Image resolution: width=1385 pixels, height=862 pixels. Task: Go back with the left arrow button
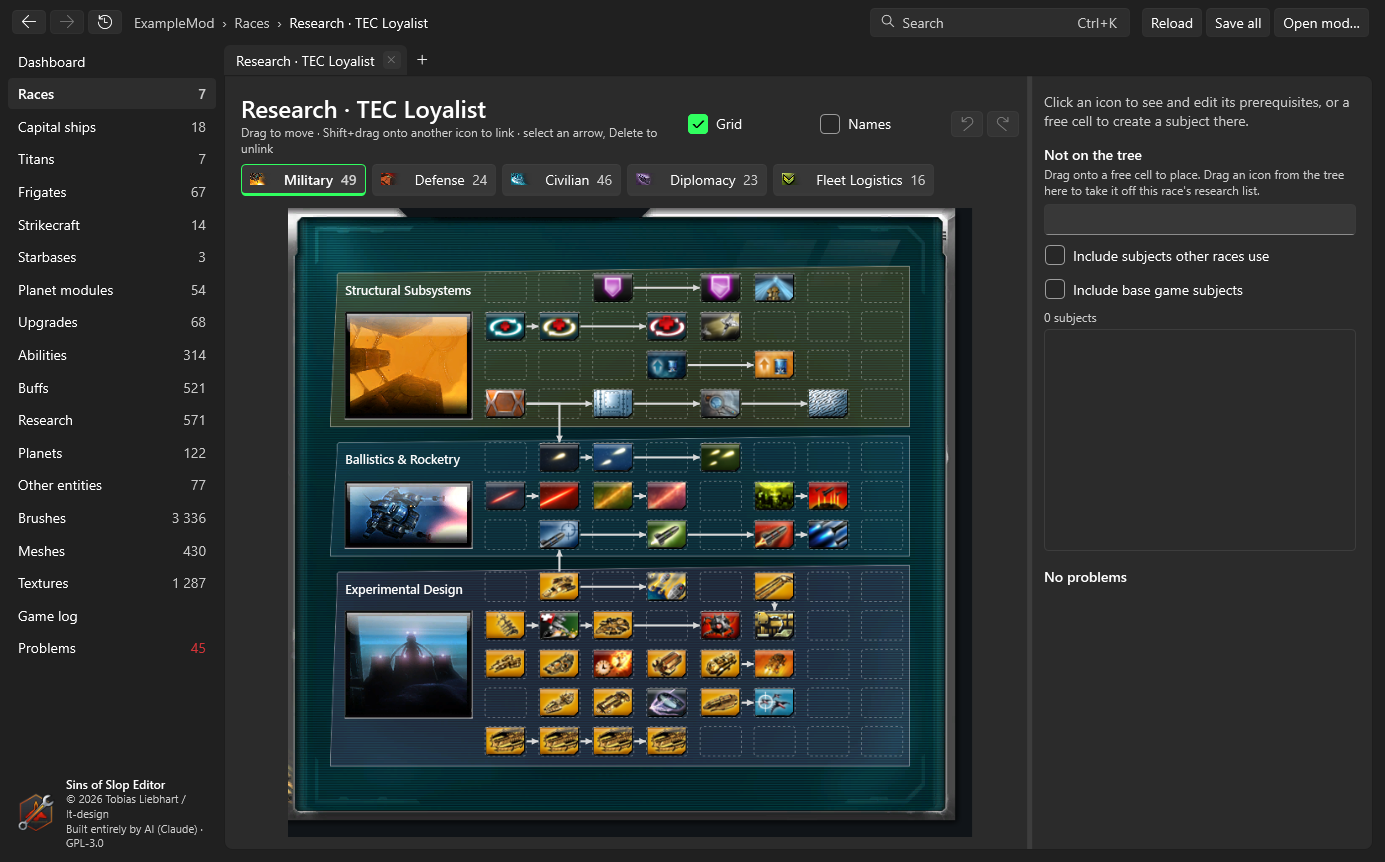28,22
